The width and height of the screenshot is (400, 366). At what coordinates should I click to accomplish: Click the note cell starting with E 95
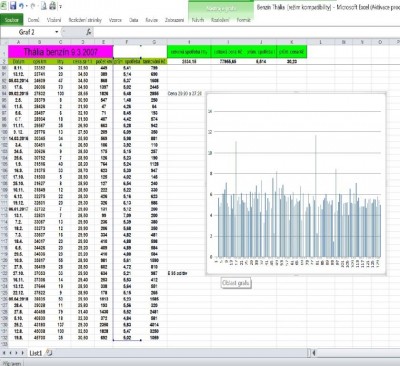(x=178, y=273)
